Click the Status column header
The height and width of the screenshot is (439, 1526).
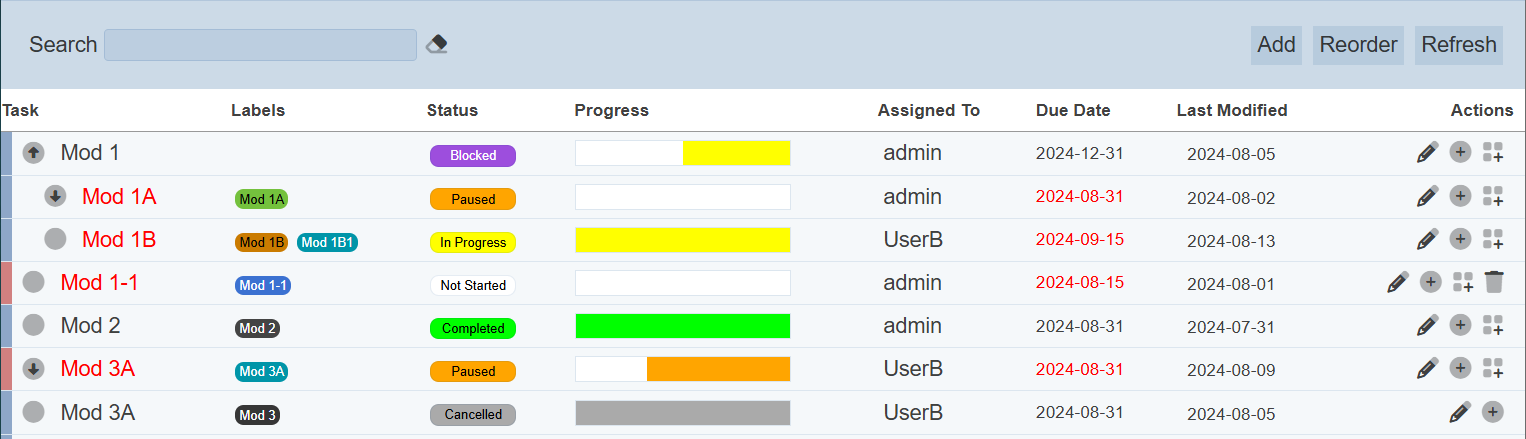452,111
